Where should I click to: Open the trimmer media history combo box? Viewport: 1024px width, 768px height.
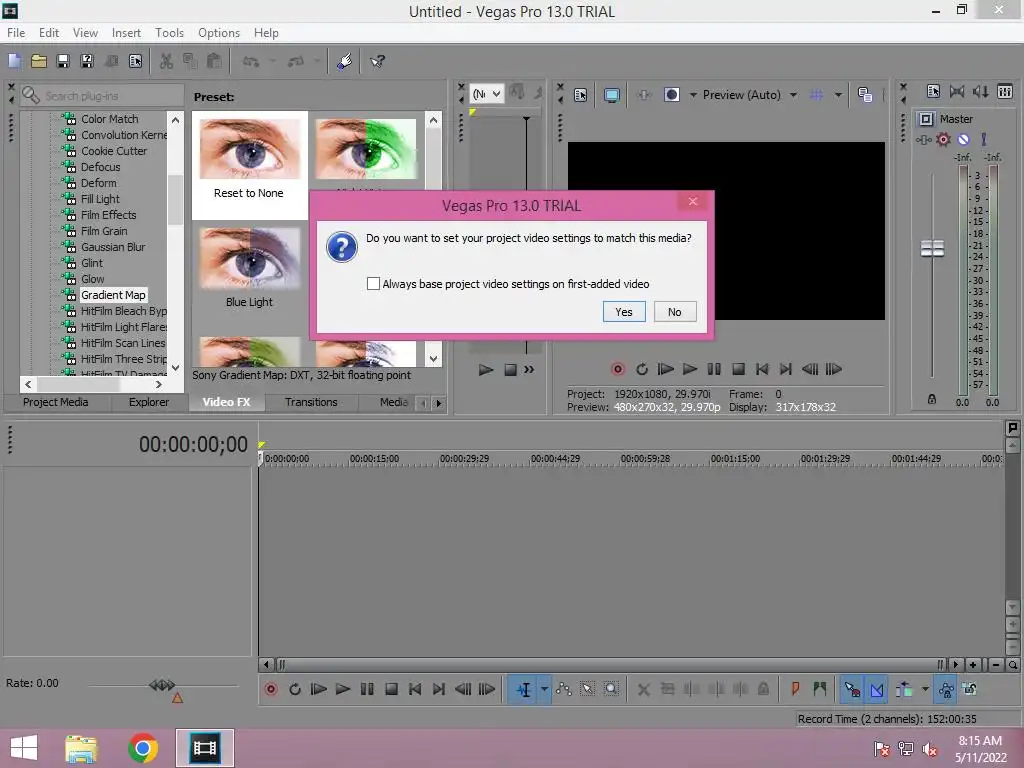point(487,94)
